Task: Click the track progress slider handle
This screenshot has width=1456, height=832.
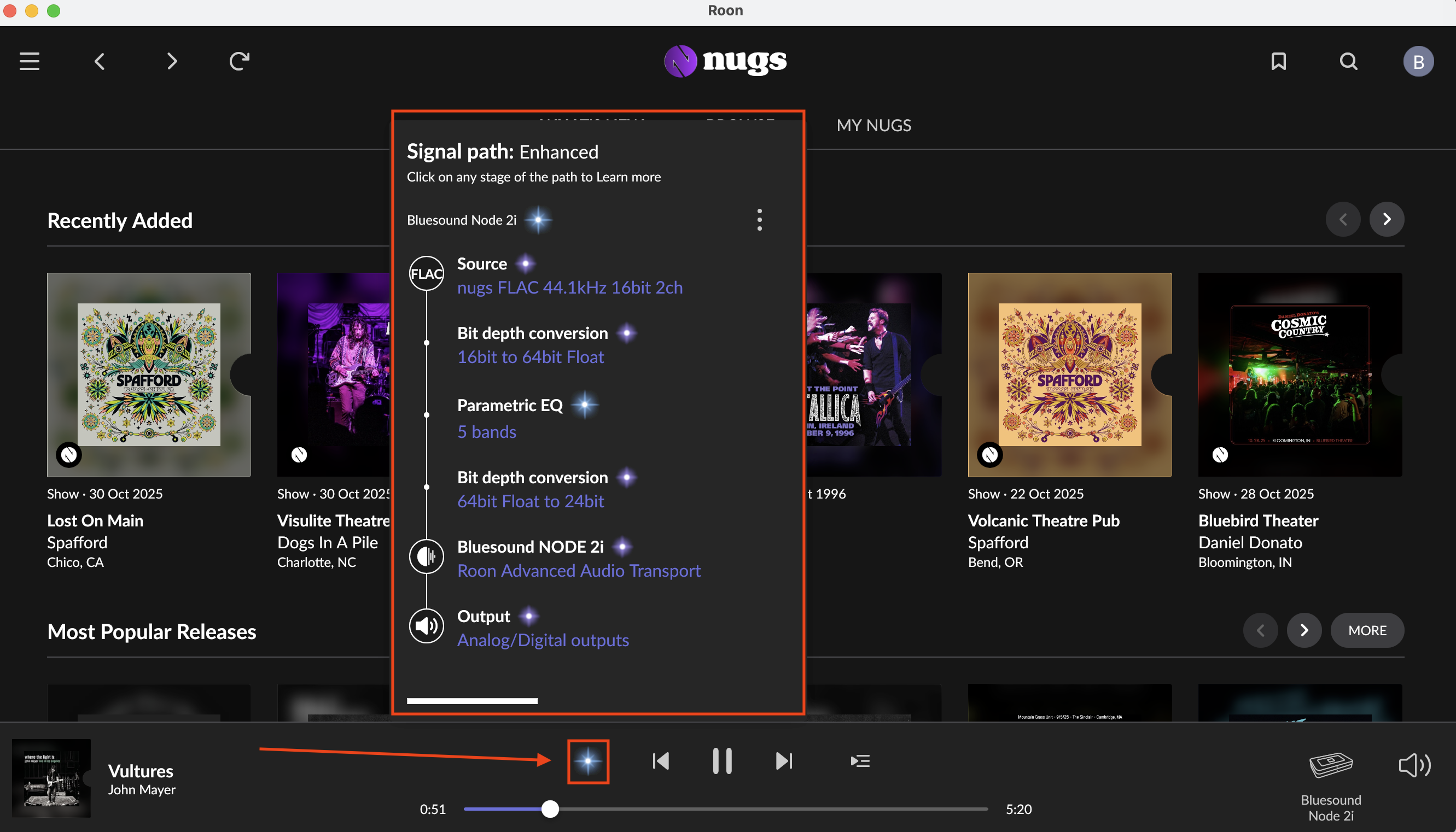Action: [550, 809]
